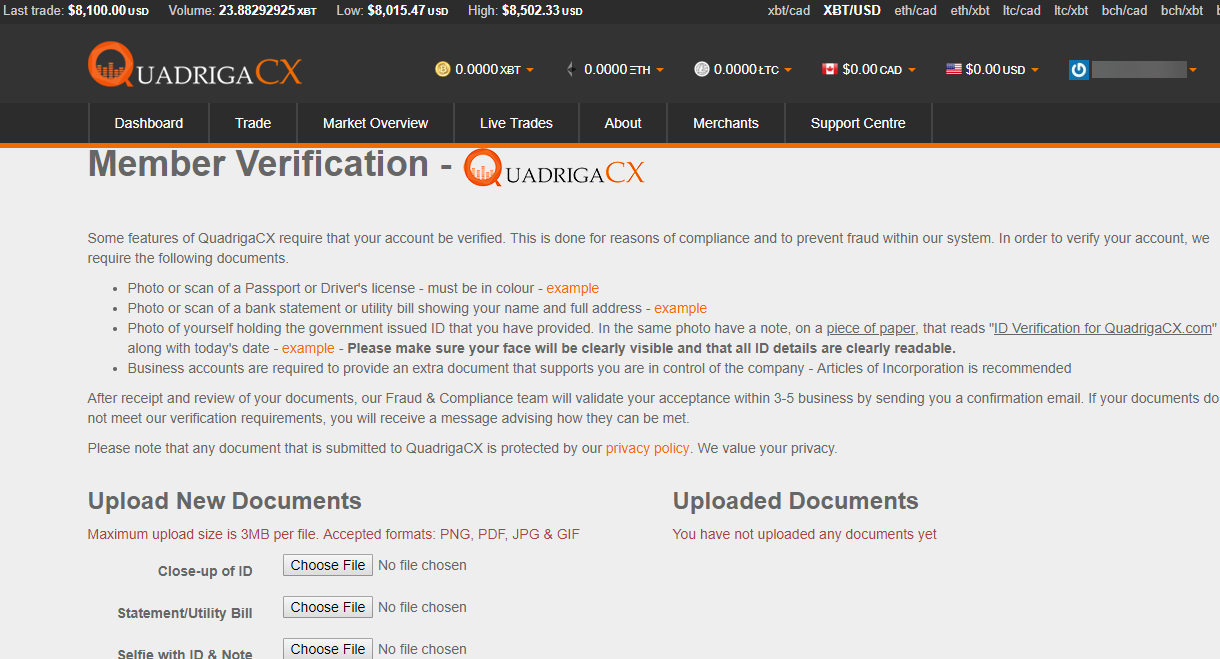Click the 'Upload New Documents' heading
This screenshot has width=1220, height=659.
coord(225,501)
